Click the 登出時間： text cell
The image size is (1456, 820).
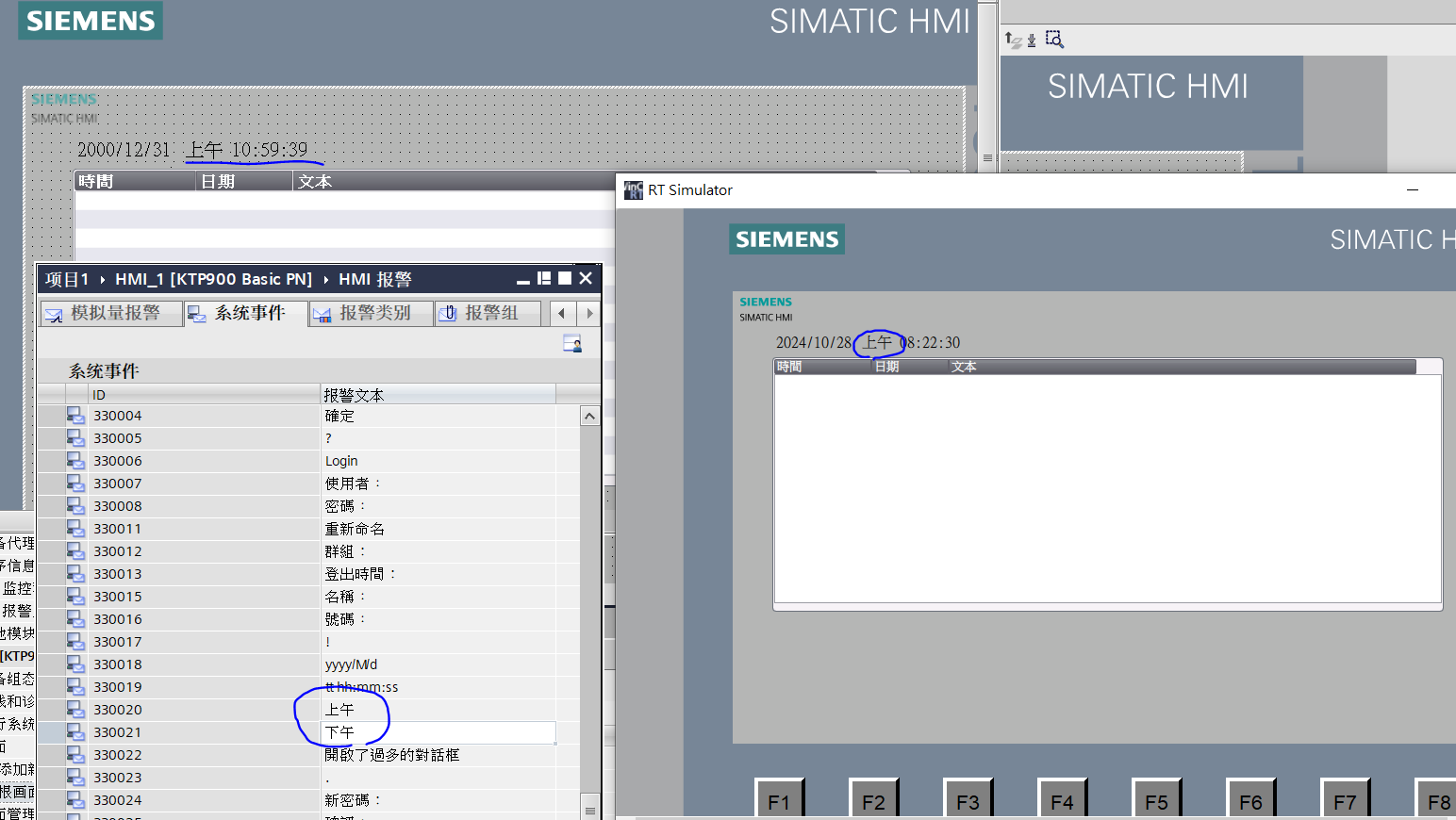click(x=438, y=573)
